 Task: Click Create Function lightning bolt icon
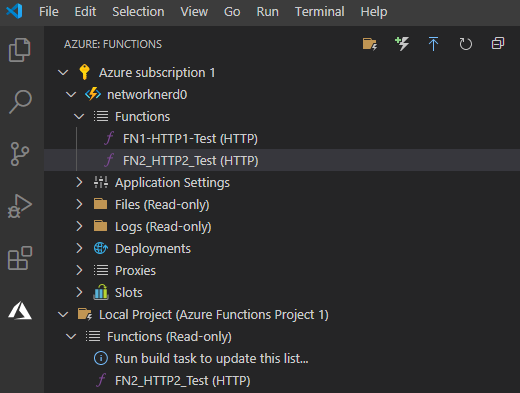click(402, 44)
